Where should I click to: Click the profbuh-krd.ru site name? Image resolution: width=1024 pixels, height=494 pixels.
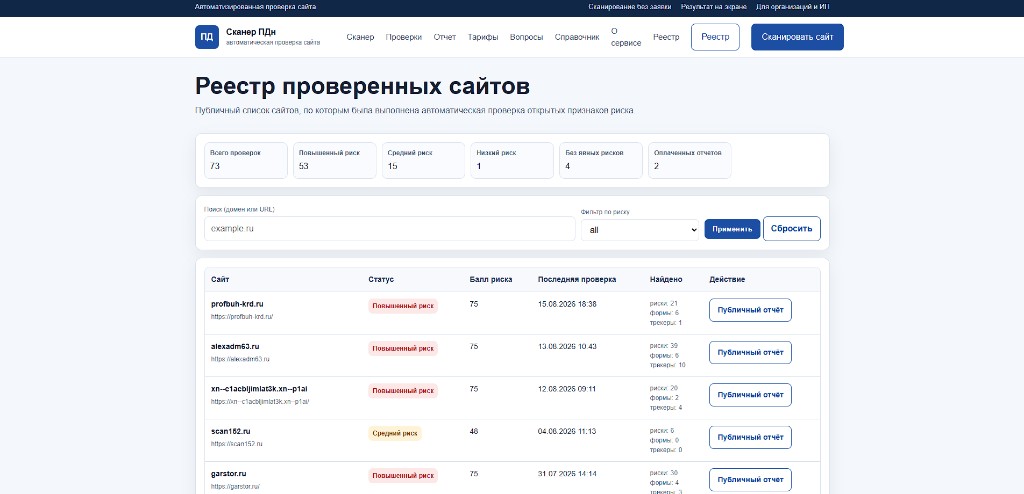coord(237,305)
